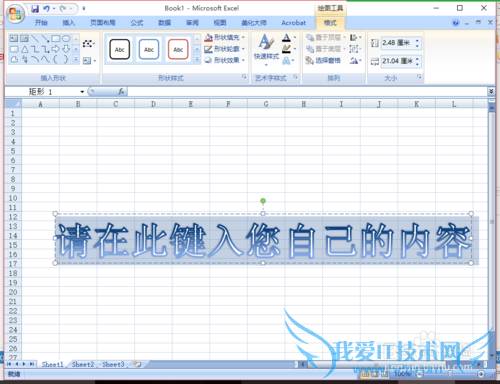The image size is (500, 384).
Task: Choose the rectangle shape in gallery
Action: tap(56, 38)
